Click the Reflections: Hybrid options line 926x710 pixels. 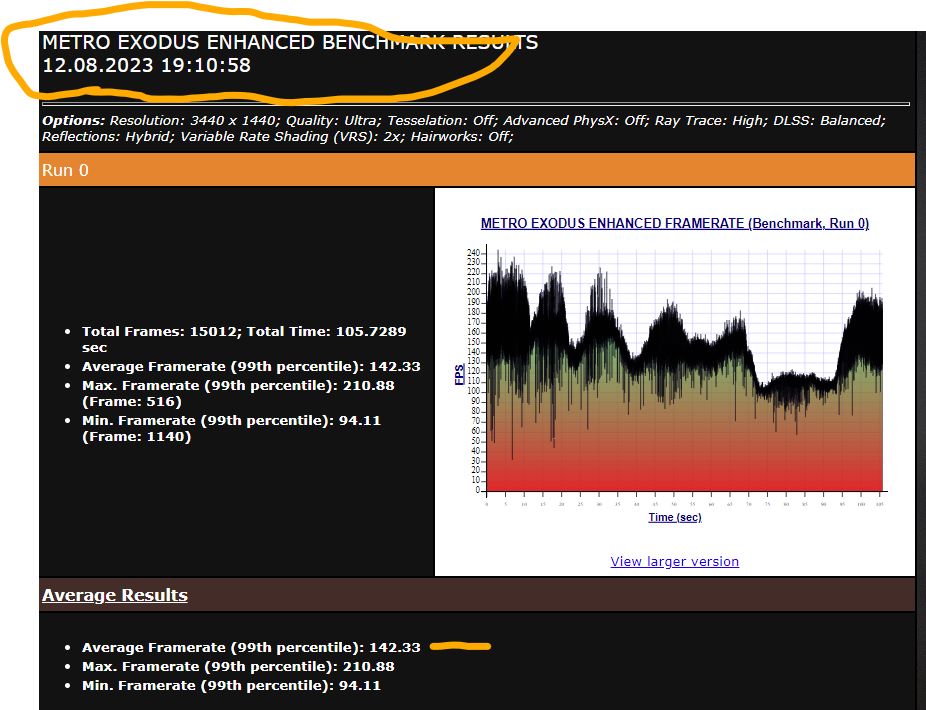coord(278,136)
